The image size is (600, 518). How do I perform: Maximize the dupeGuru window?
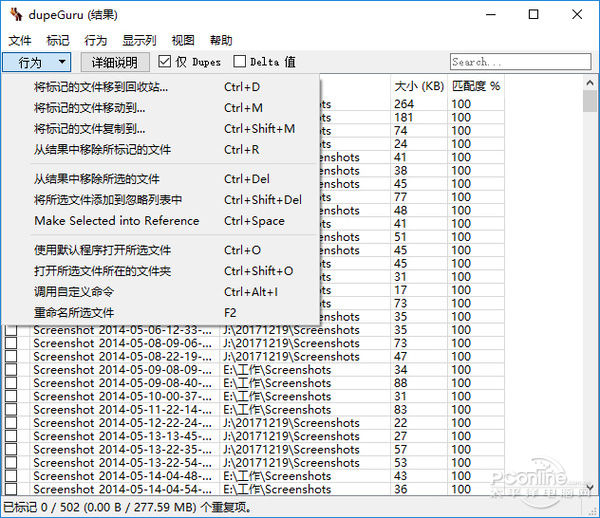point(533,15)
